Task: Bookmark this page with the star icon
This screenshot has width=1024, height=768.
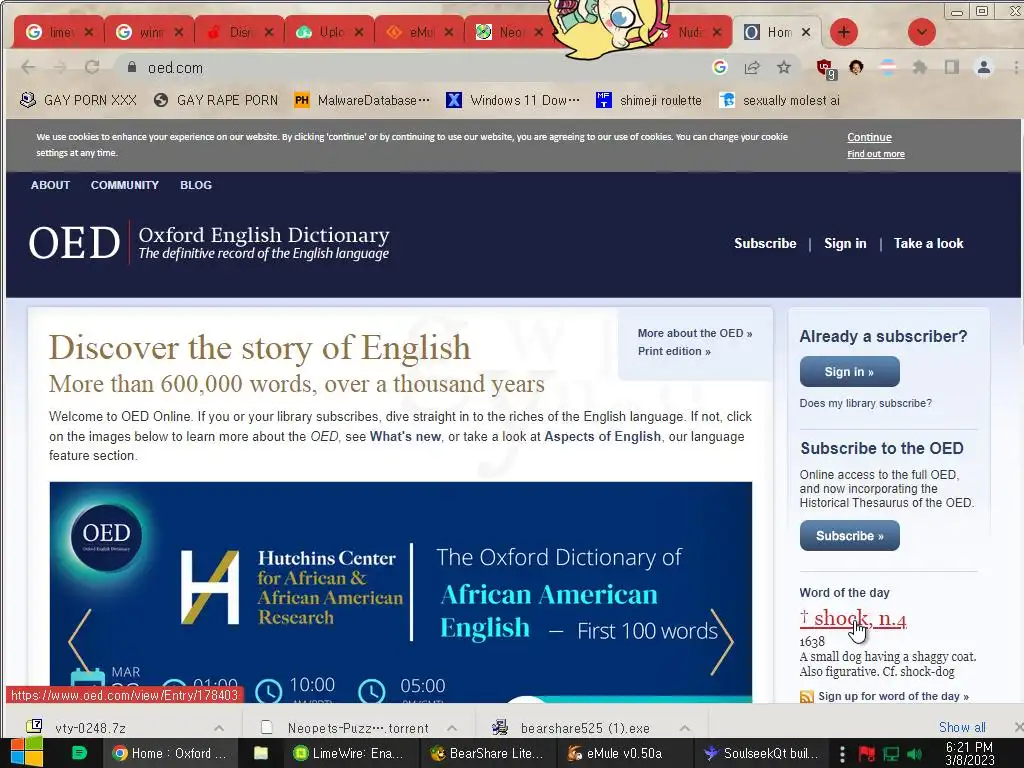Action: [x=784, y=67]
